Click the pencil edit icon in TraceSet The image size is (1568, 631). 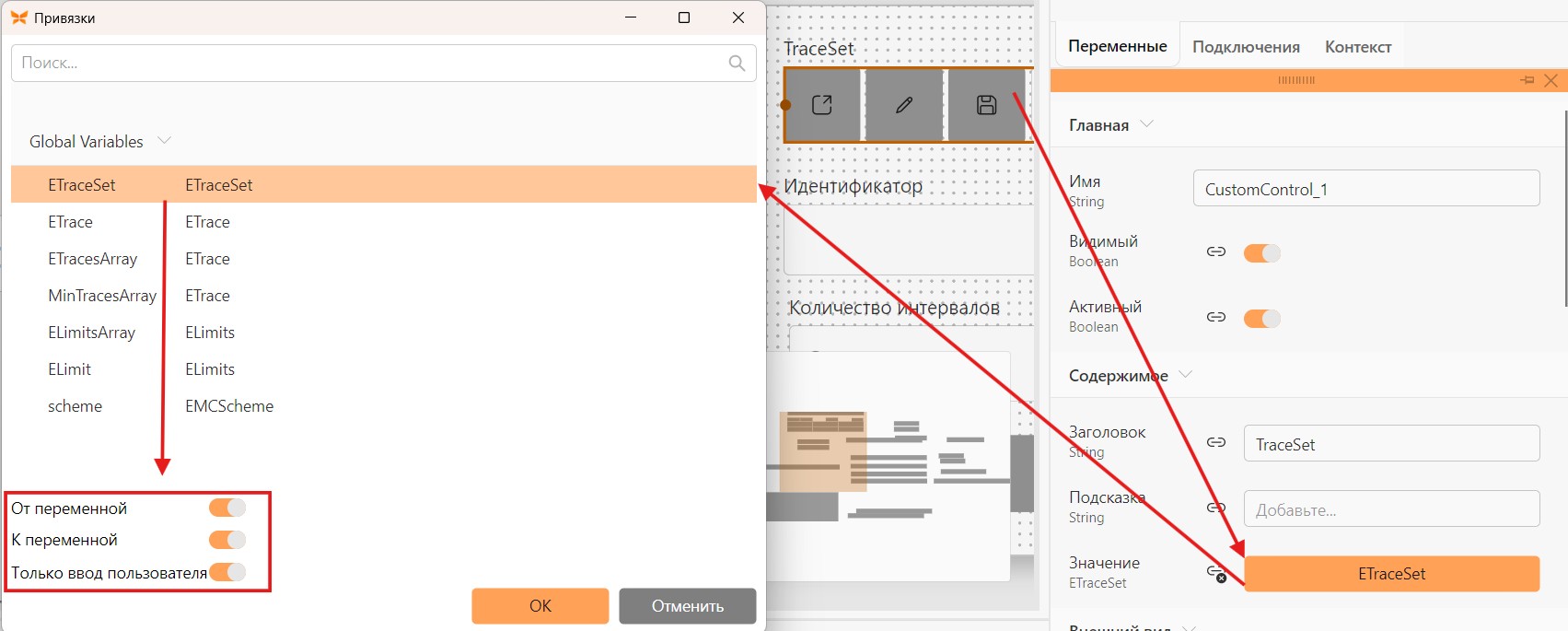coord(904,105)
